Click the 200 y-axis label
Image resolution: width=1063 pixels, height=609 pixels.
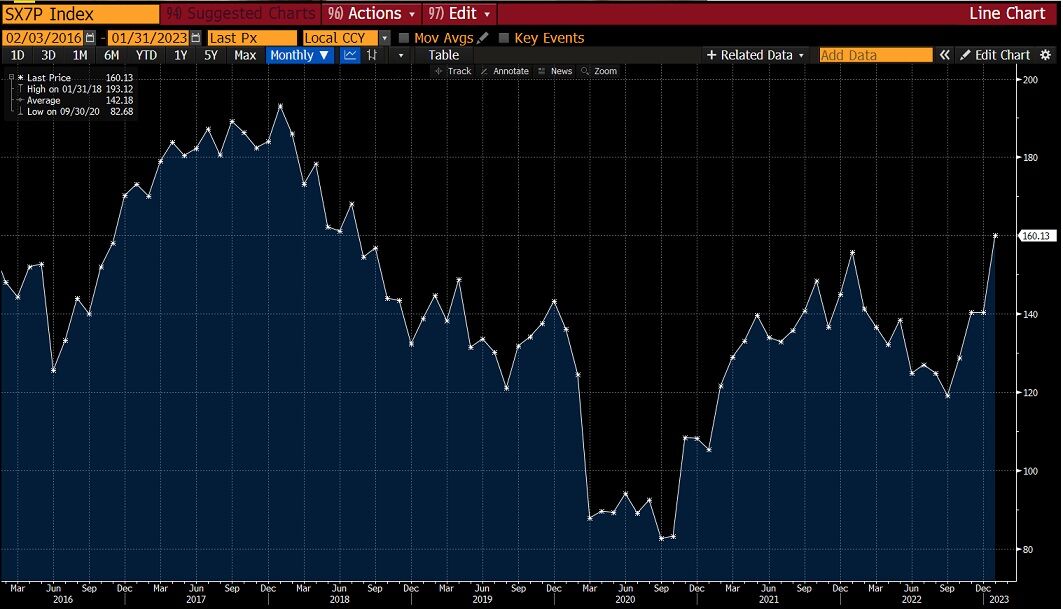(x=1030, y=79)
